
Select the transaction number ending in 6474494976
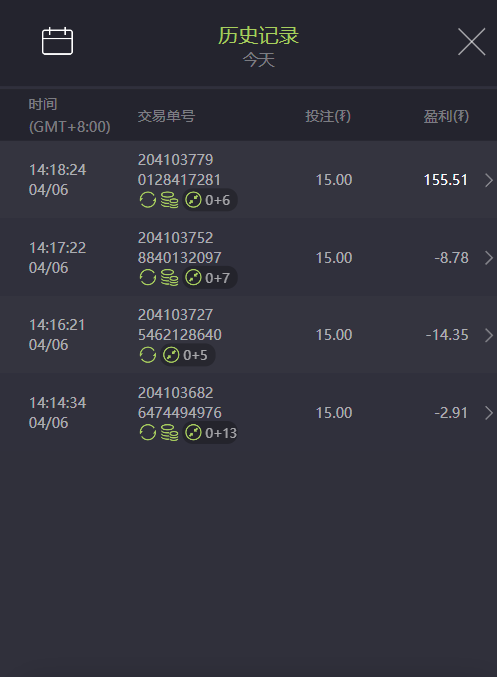180,403
